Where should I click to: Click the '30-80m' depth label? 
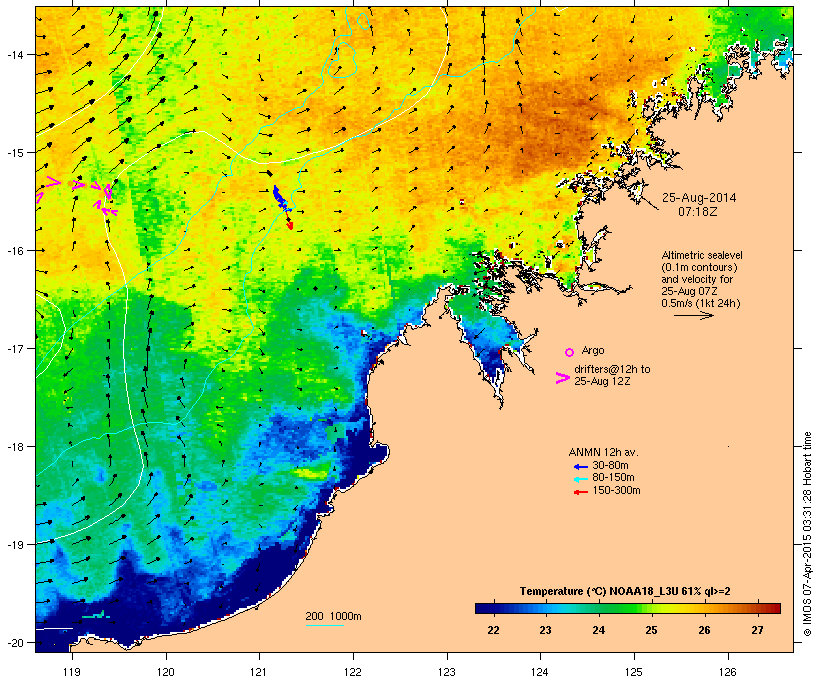[x=610, y=466]
